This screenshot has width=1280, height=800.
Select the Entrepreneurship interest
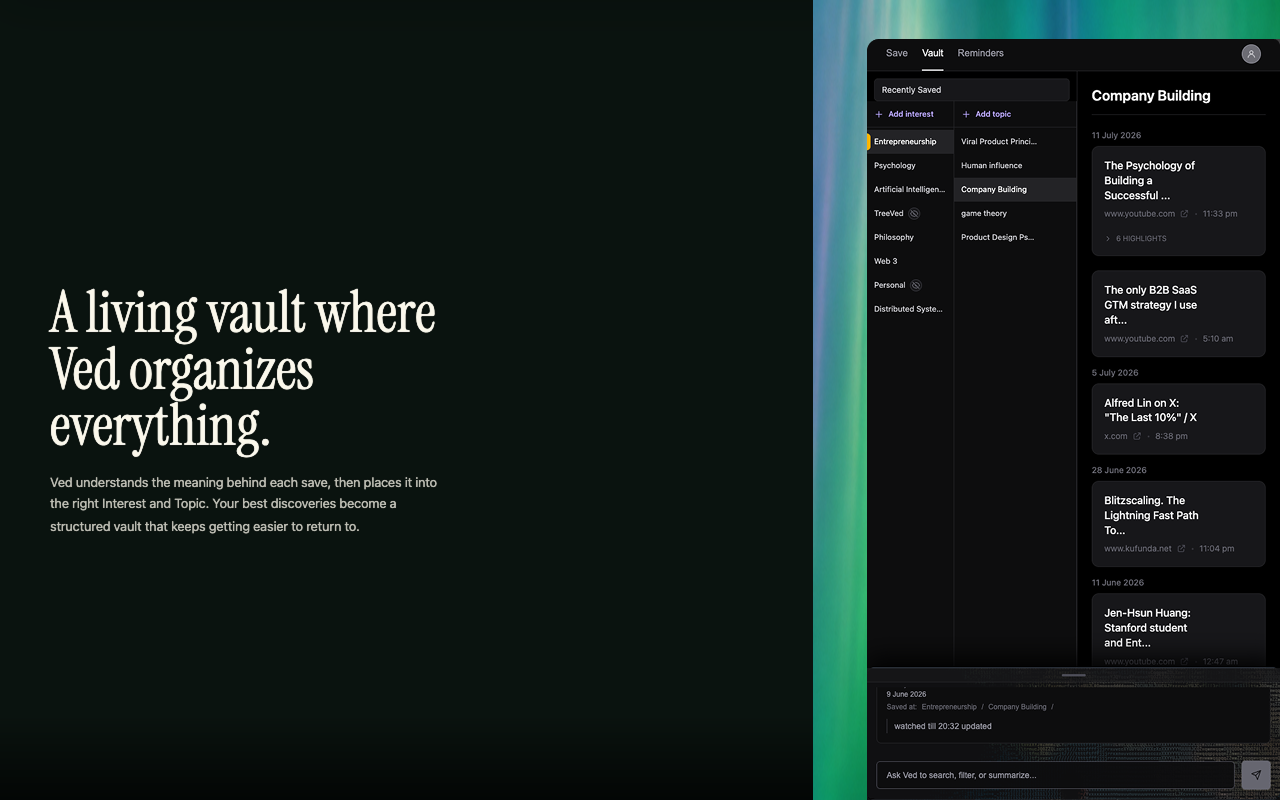point(910,142)
